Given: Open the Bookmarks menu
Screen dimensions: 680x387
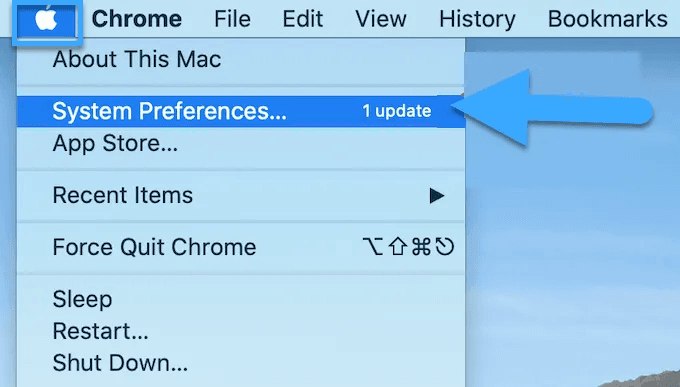Looking at the screenshot, I should click(608, 19).
